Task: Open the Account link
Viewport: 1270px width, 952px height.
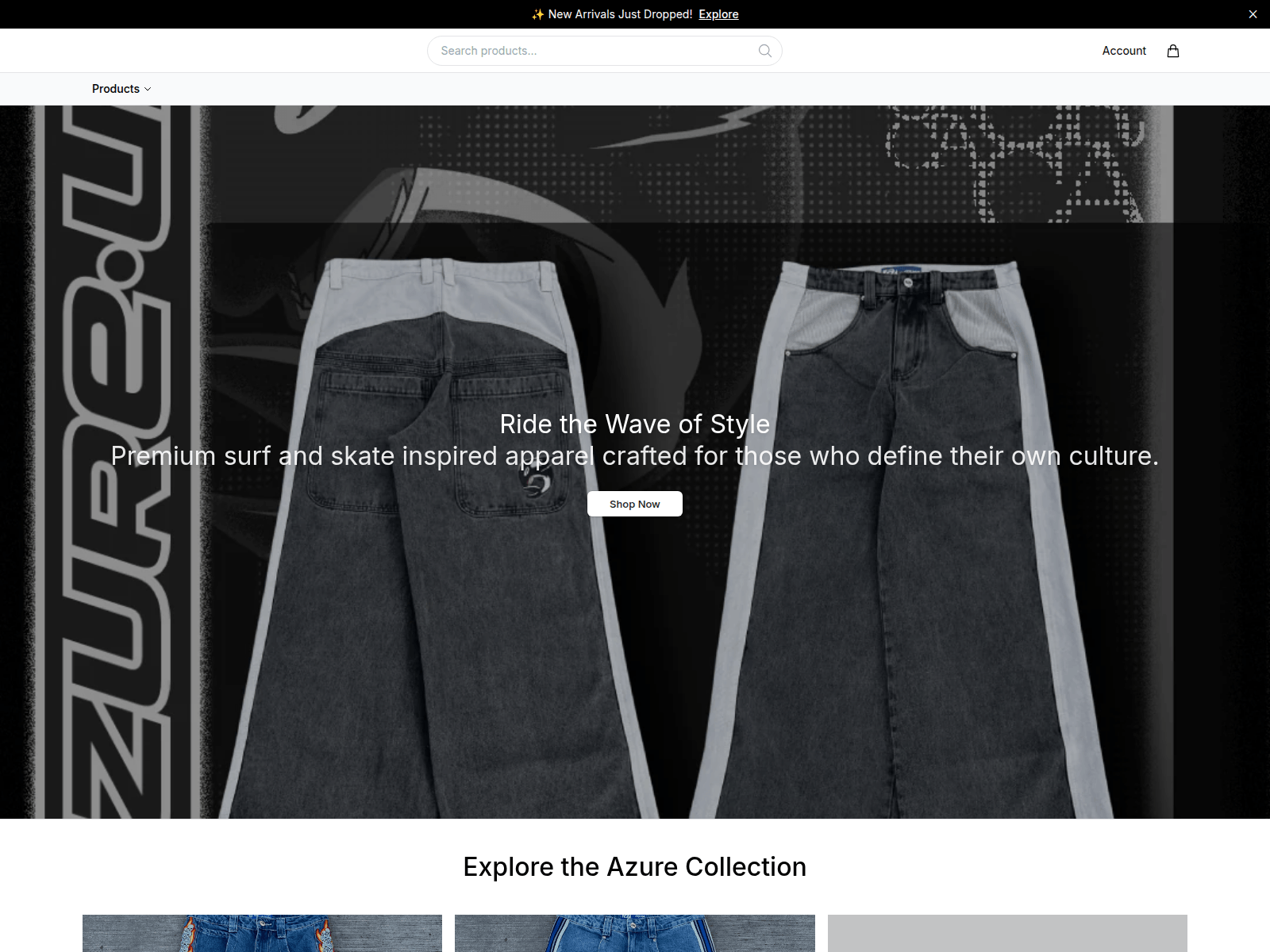Action: tap(1124, 51)
